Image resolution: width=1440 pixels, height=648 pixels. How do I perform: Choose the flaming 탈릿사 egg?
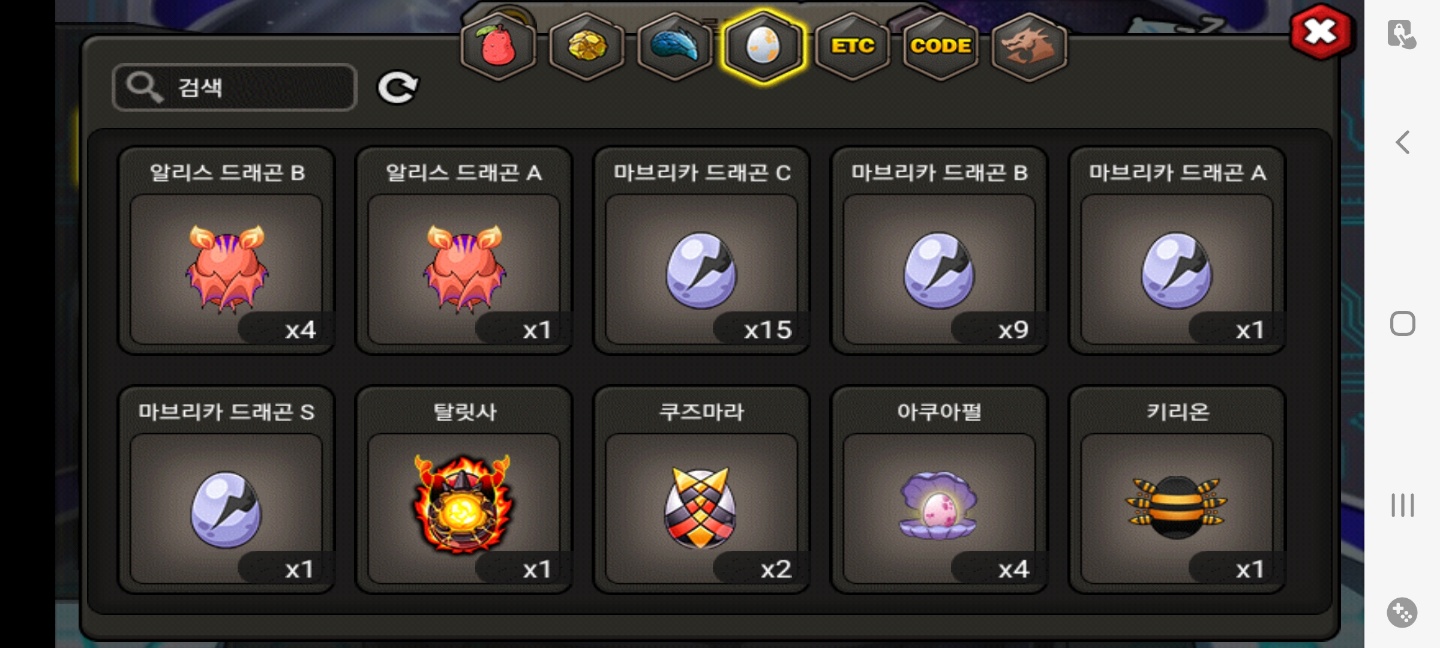tap(464, 490)
